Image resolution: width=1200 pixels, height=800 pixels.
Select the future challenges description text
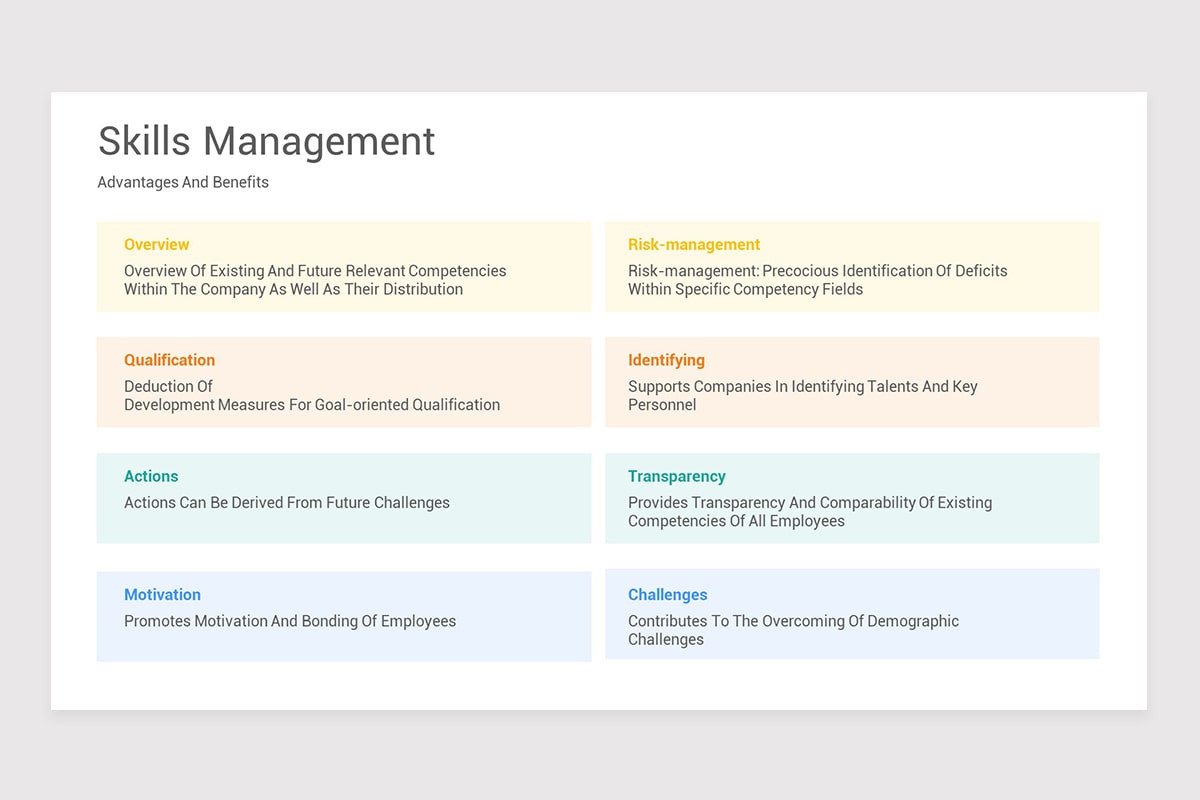pos(286,502)
